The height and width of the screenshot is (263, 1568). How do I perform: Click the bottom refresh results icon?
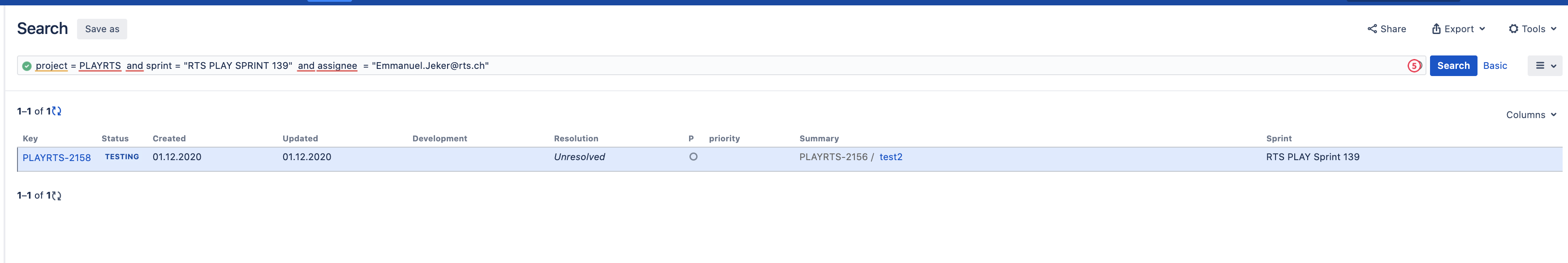coord(56,195)
